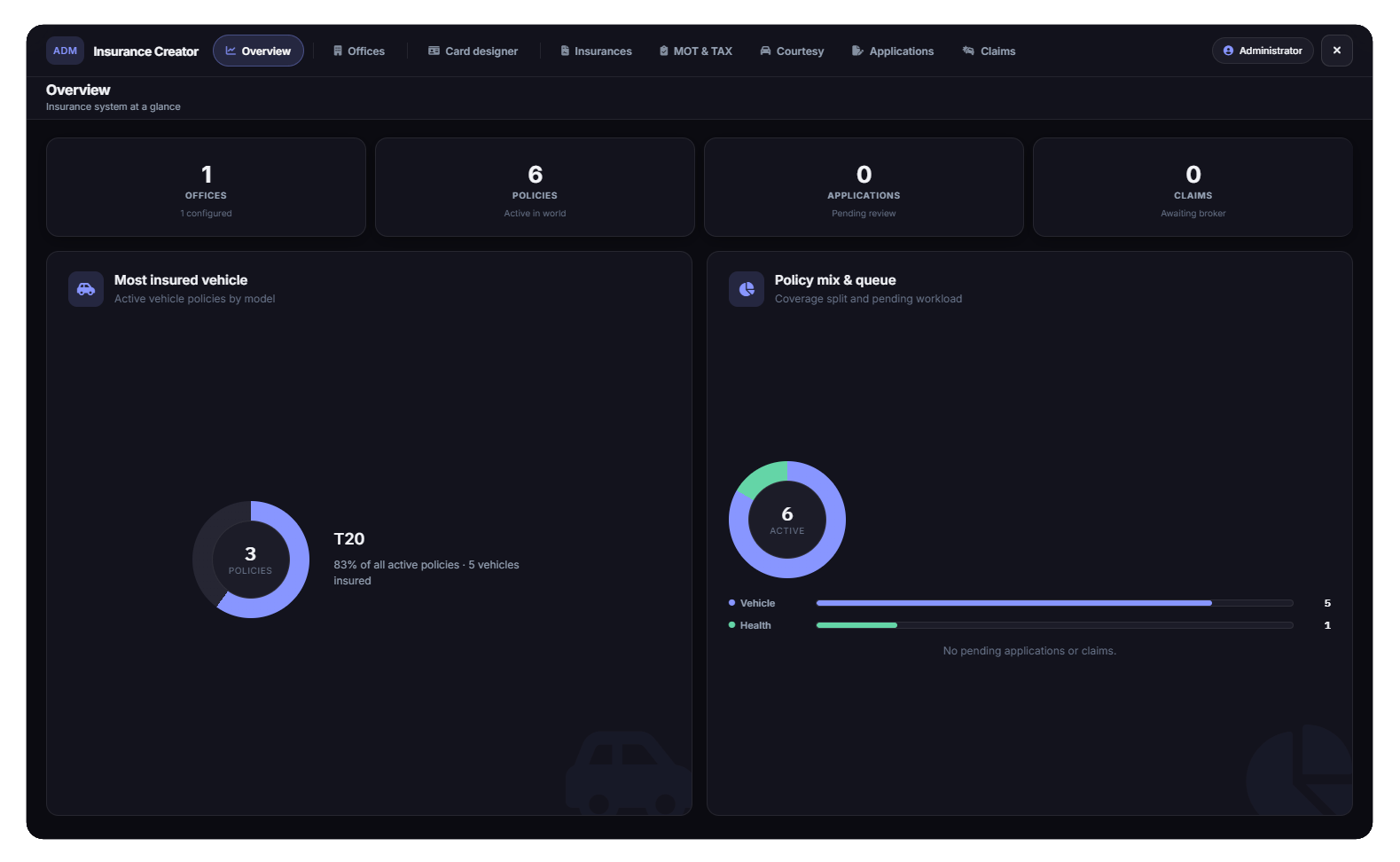Click the Vehicle legend label
This screenshot has width=1400, height=862.
(757, 603)
